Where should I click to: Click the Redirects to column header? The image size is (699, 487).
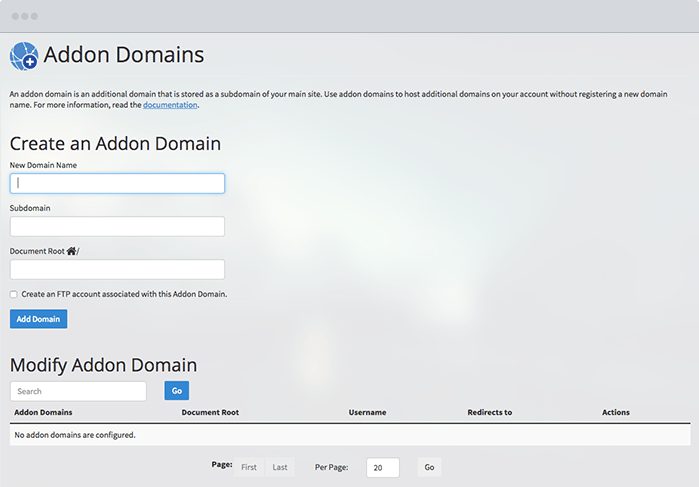489,412
